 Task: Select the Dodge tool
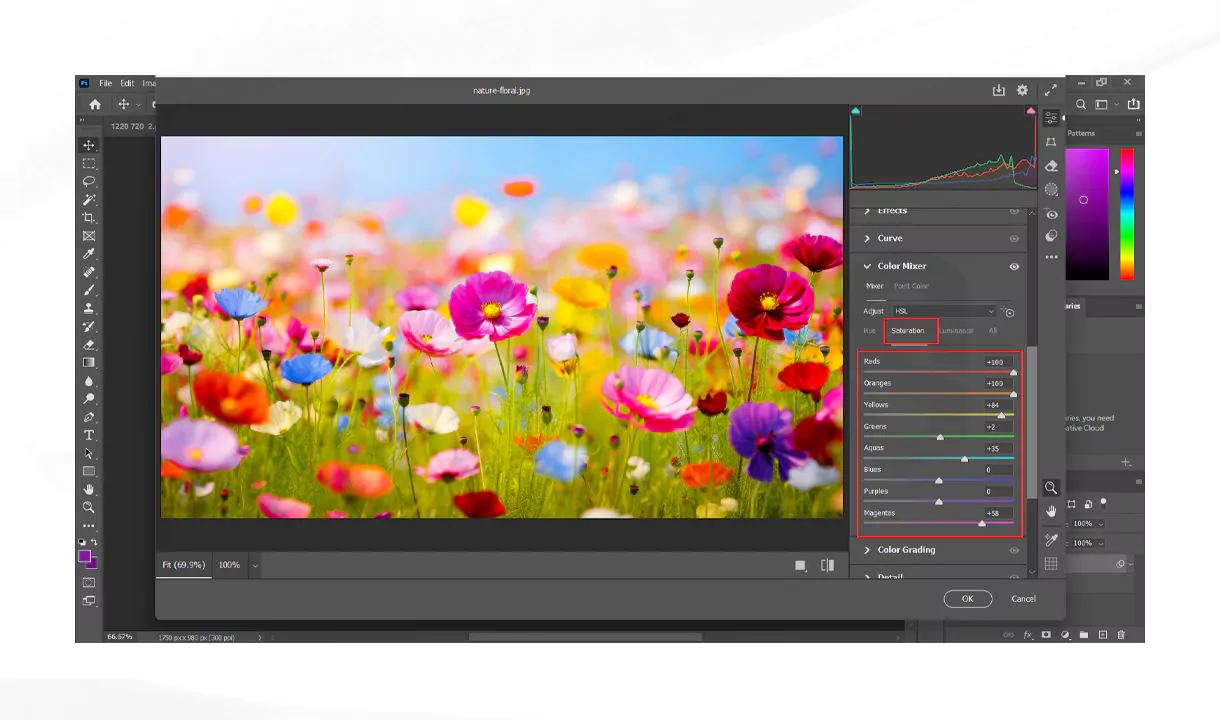coord(89,398)
